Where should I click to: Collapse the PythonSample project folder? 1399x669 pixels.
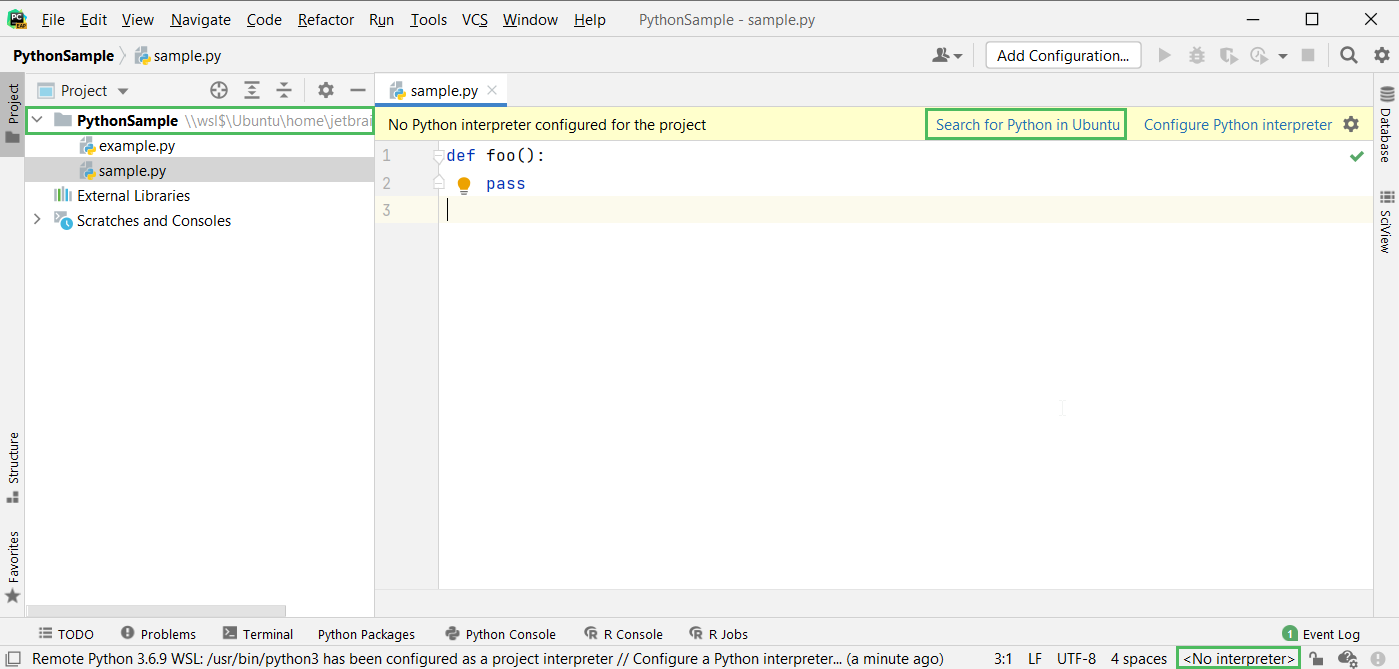pos(37,120)
